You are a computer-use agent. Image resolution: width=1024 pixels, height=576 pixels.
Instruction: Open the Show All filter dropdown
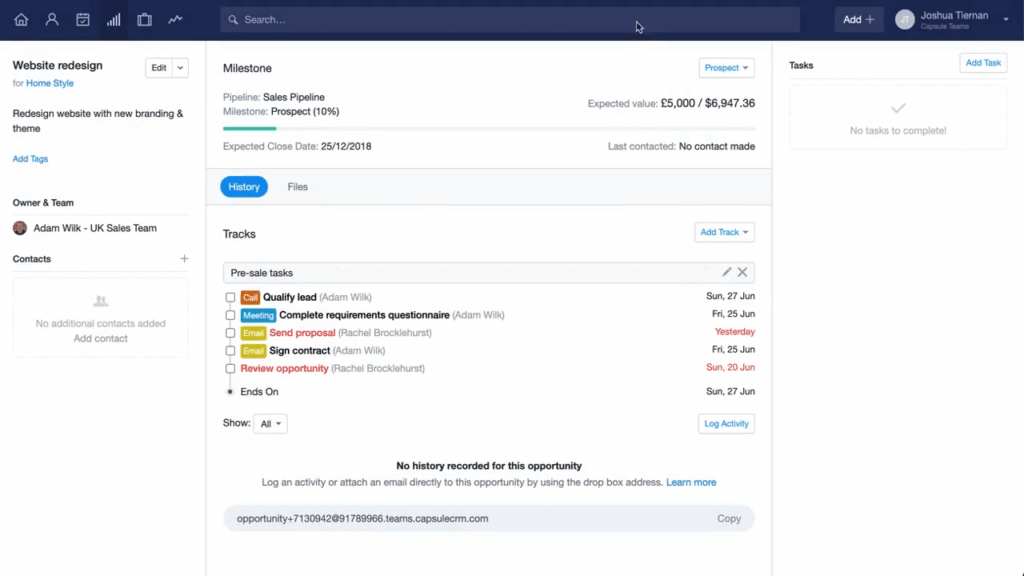pyautogui.click(x=270, y=424)
